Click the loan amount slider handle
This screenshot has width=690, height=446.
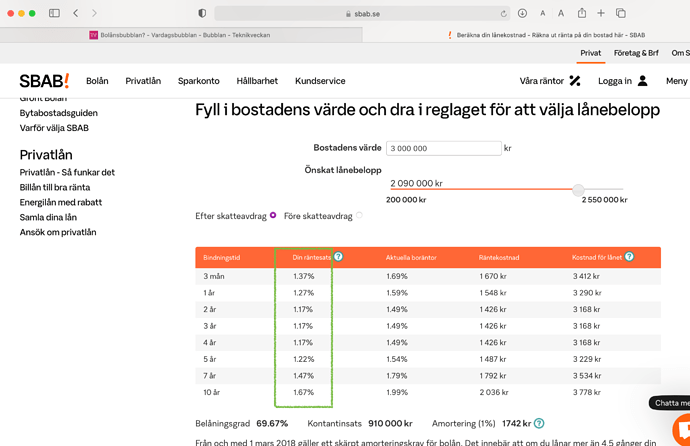[x=578, y=190]
